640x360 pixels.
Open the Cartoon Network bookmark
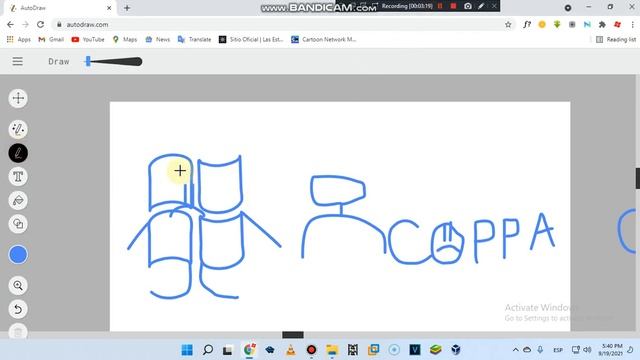tap(323, 39)
